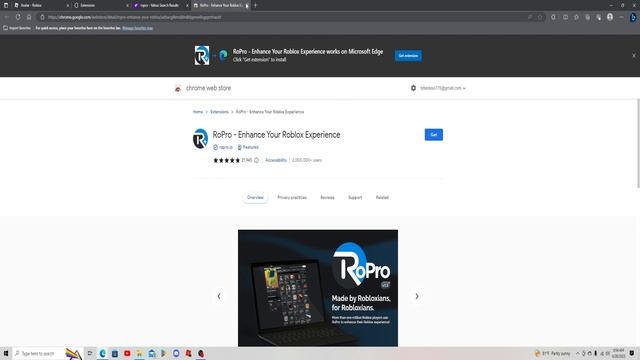The height and width of the screenshot is (360, 640).
Task: Select the Privacy practices tab
Action: coord(292,198)
